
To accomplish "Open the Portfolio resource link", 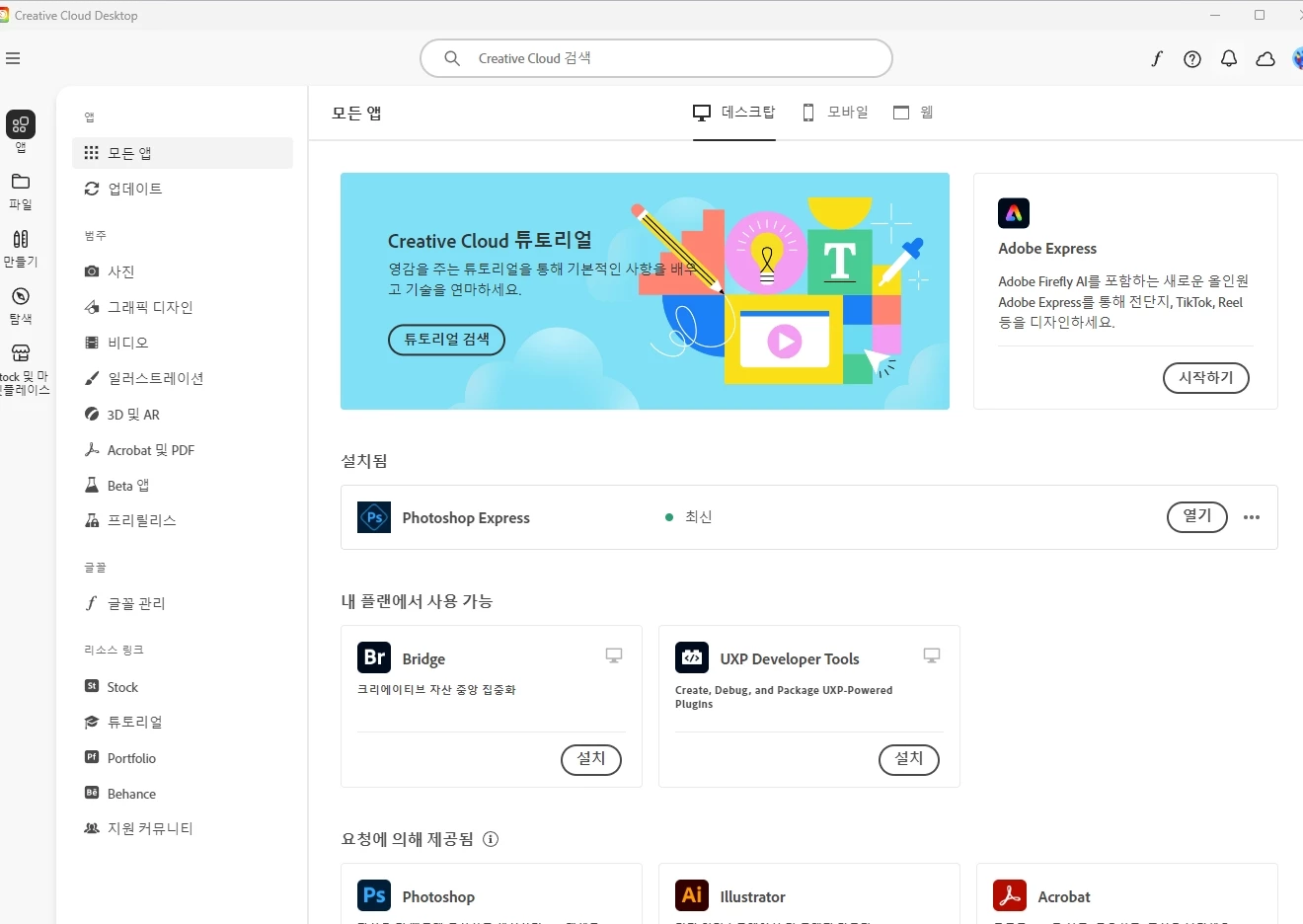I will pyautogui.click(x=183, y=758).
